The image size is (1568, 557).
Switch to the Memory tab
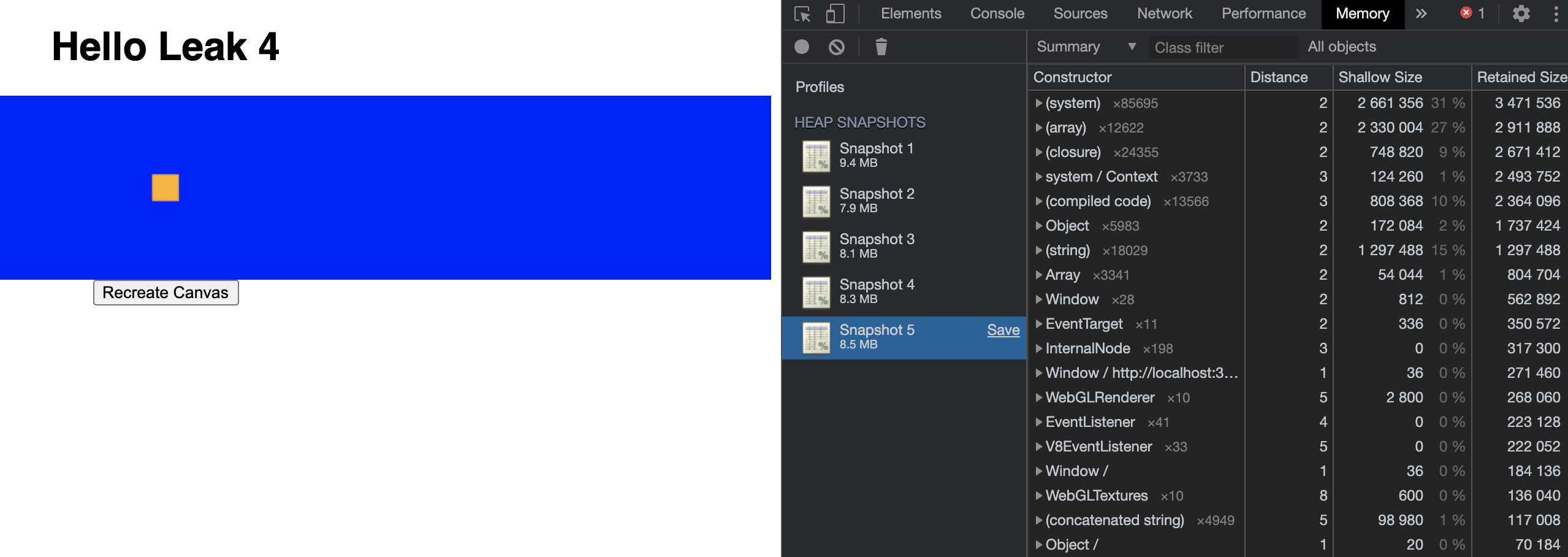click(x=1363, y=13)
